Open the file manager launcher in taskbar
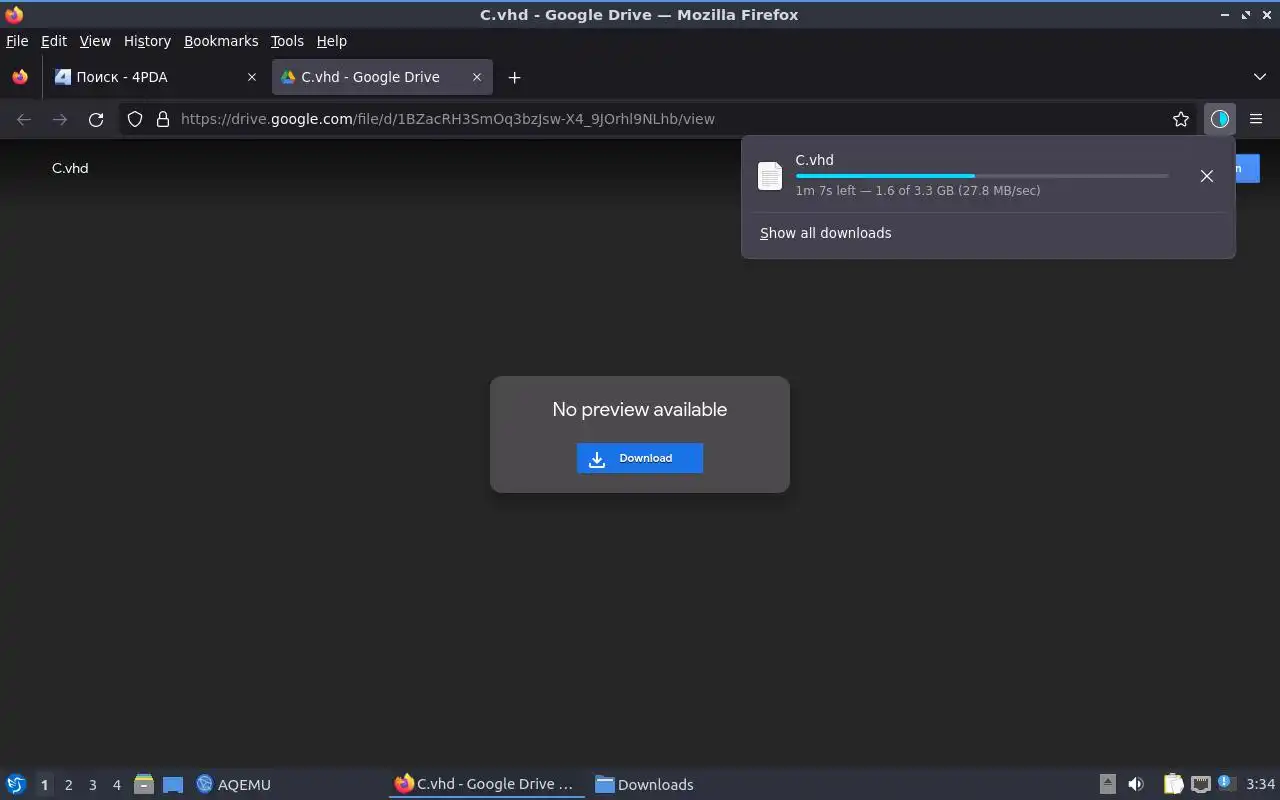This screenshot has width=1280, height=800. [144, 784]
